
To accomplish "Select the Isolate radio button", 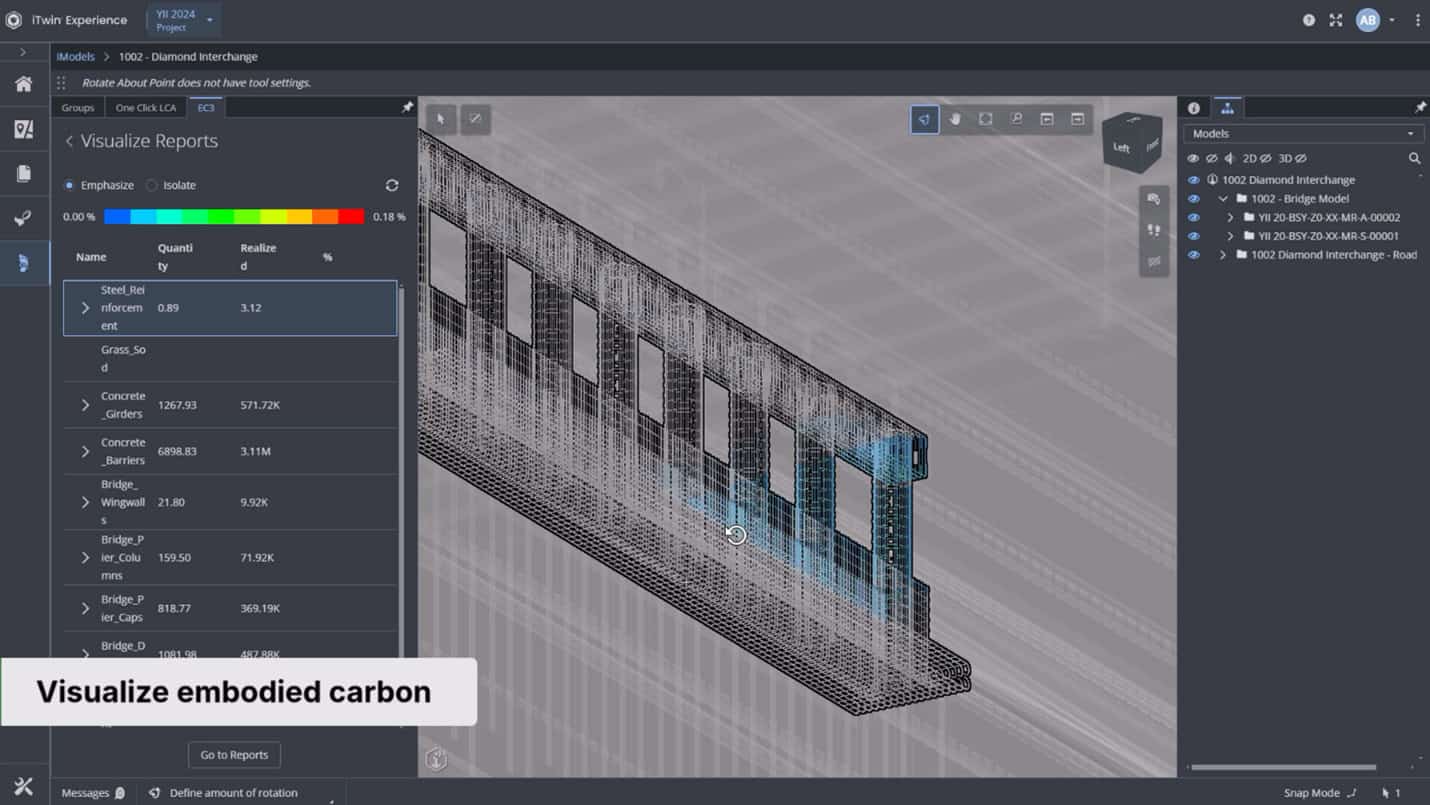I will click(x=152, y=185).
